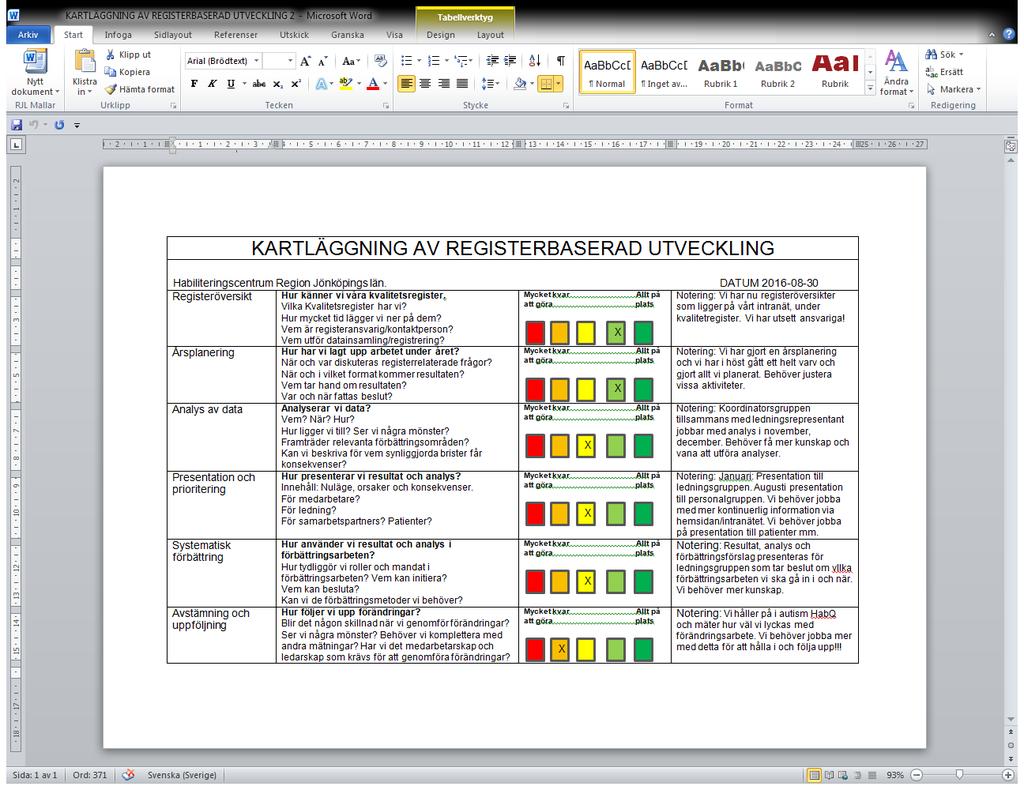
Task: Apply subscript formatting
Action: coord(278,84)
